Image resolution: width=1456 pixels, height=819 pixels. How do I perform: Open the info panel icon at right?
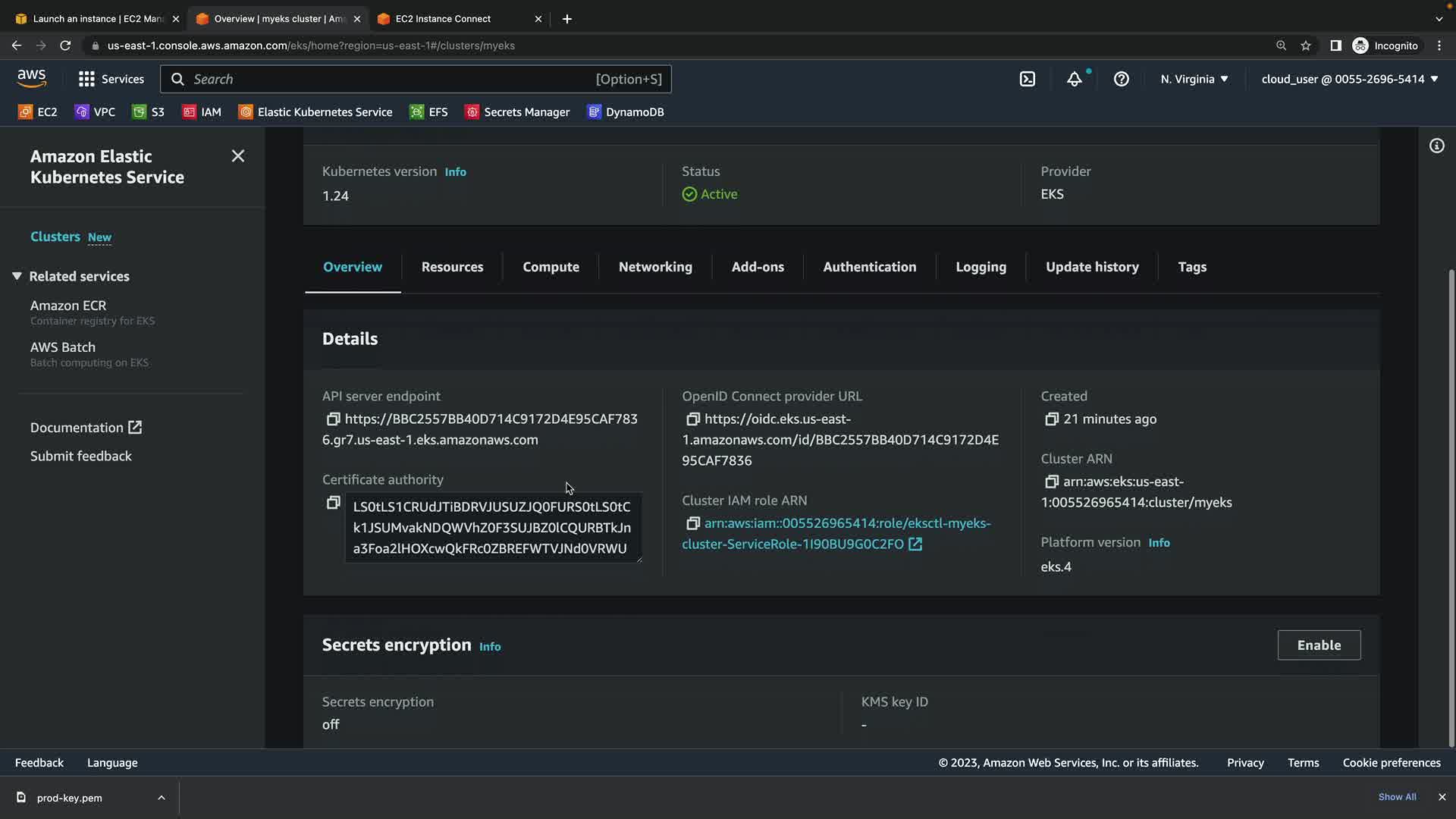pos(1436,146)
